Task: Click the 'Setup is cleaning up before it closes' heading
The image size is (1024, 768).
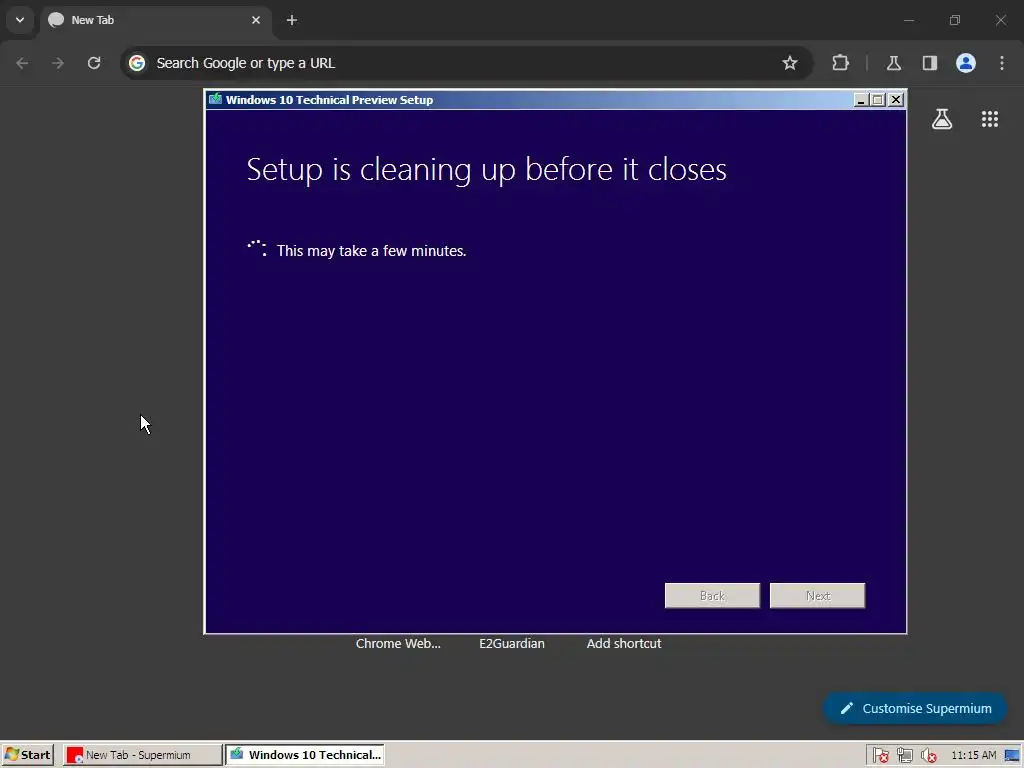Action: coord(487,170)
